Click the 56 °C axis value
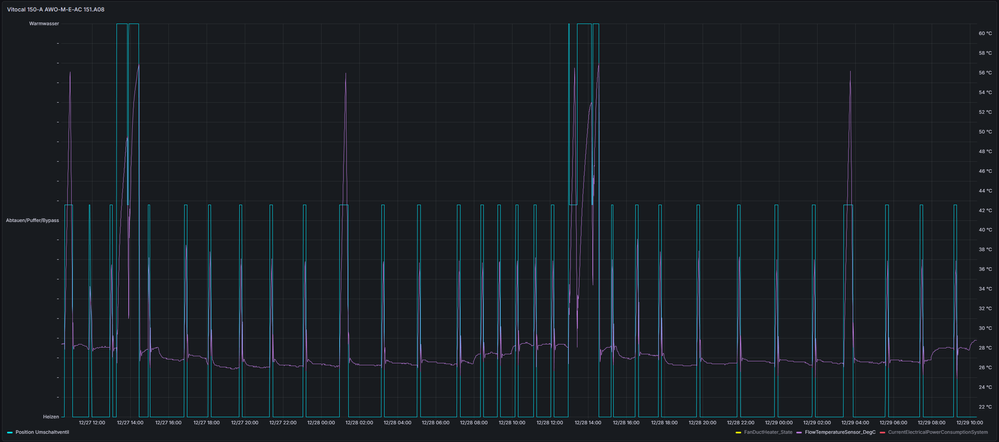Image resolution: width=999 pixels, height=442 pixels. [x=985, y=73]
